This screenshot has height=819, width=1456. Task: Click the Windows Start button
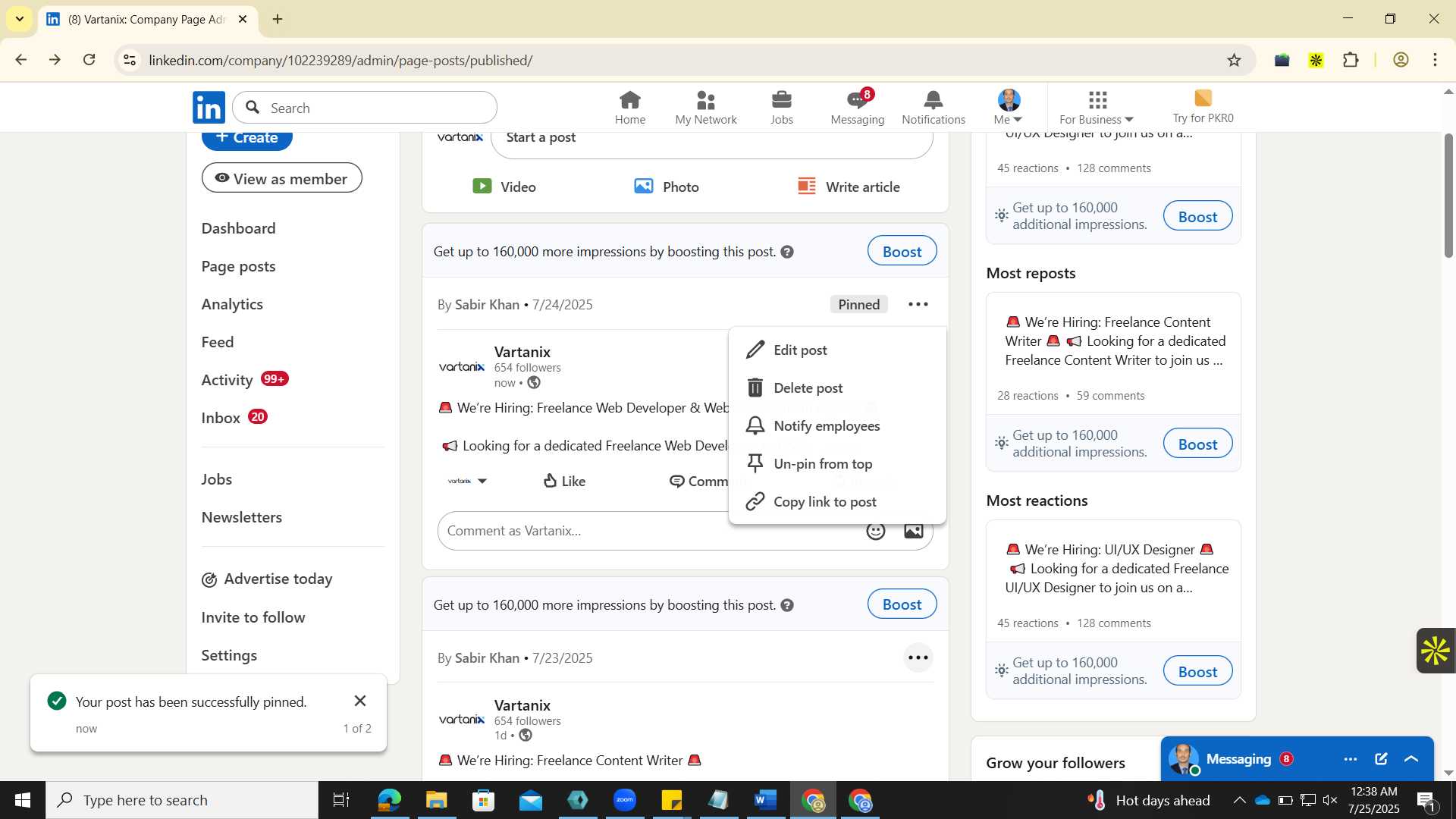[x=22, y=800]
